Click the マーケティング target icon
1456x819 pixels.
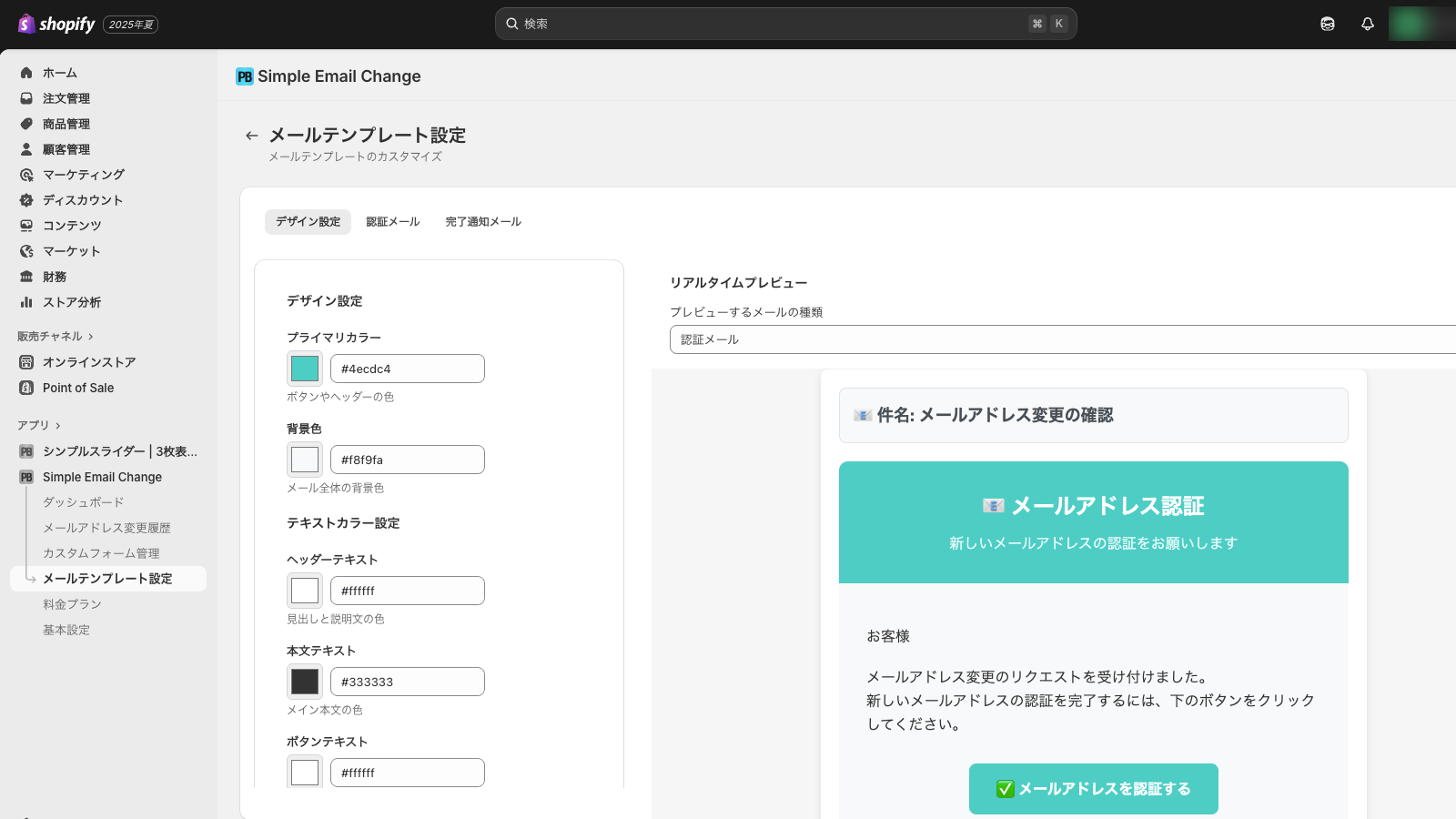point(26,175)
